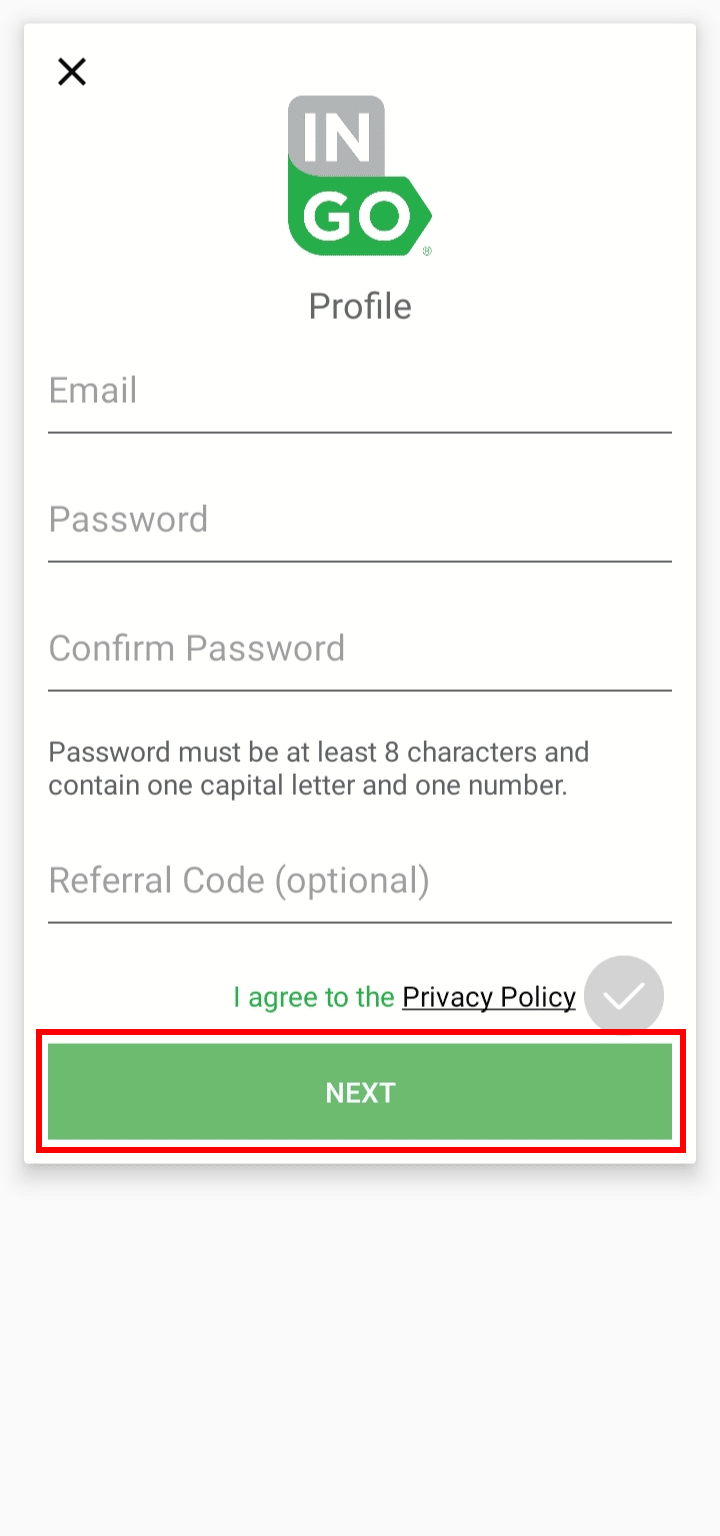This screenshot has width=720, height=1536.
Task: Click the registered trademark symbol beside logo
Action: pyautogui.click(x=427, y=252)
